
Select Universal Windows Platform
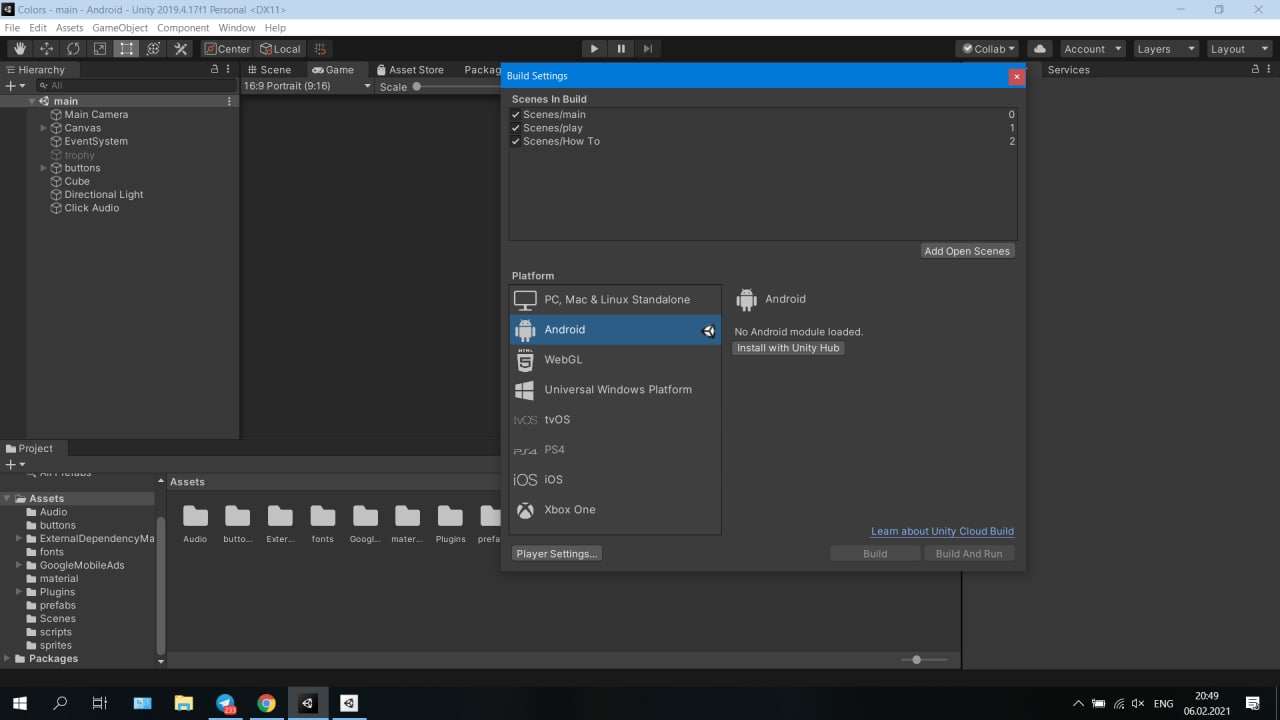pyautogui.click(x=615, y=390)
